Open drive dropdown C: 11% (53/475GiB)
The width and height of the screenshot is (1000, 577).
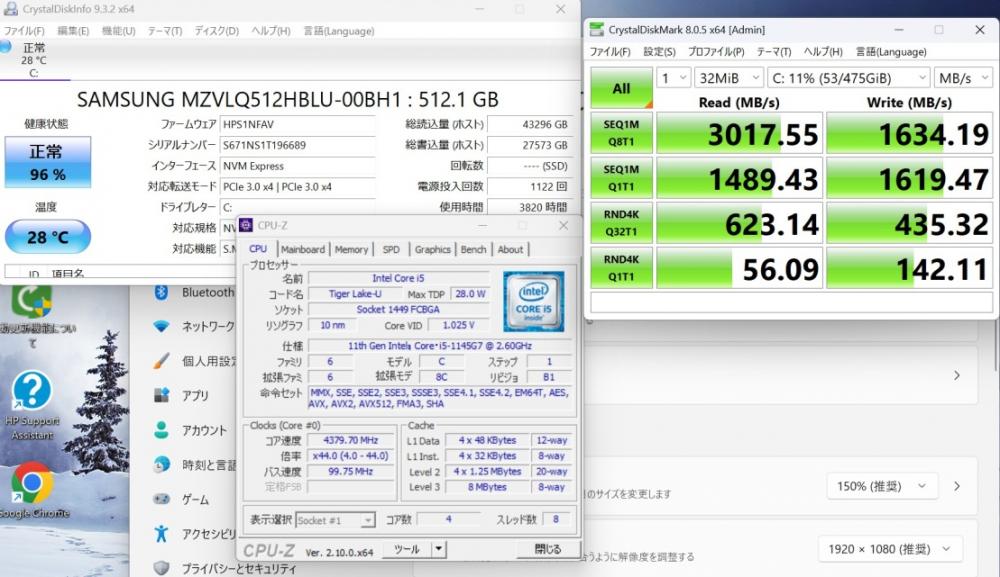[849, 78]
